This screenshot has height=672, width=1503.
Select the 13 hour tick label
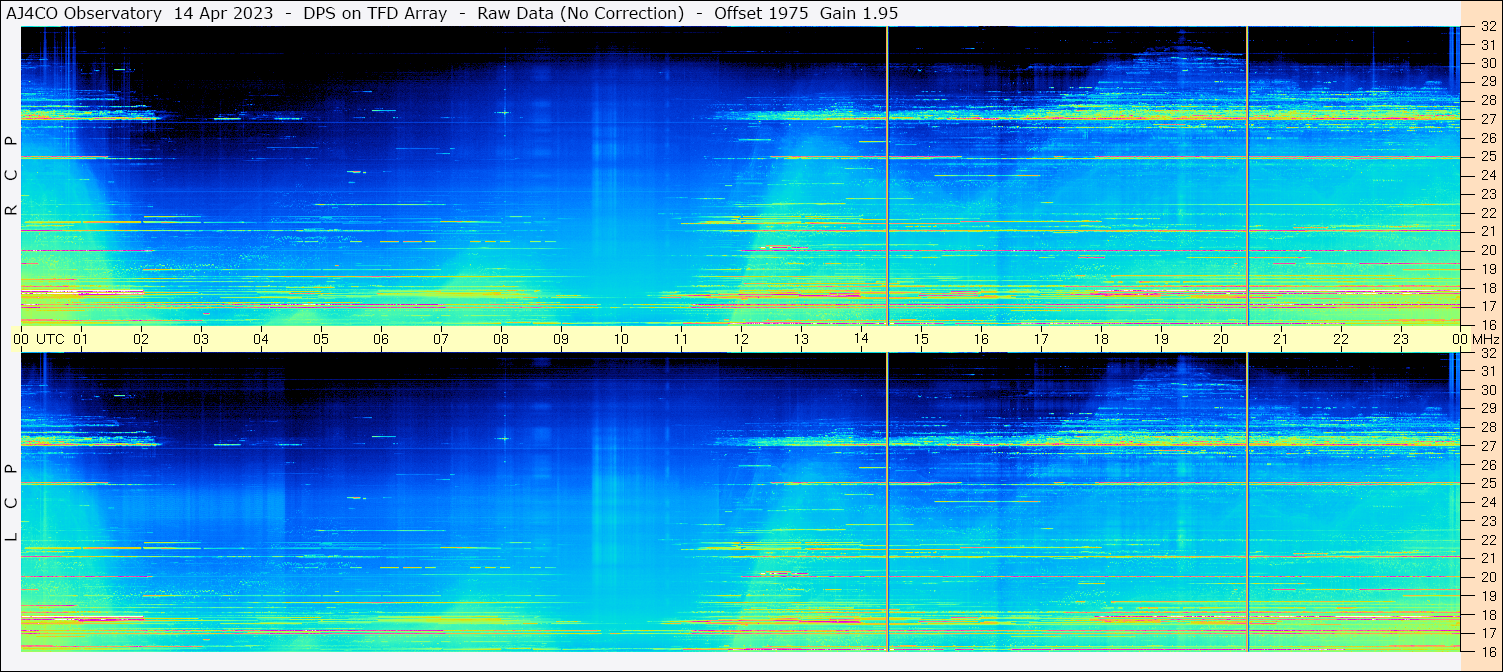tap(801, 339)
